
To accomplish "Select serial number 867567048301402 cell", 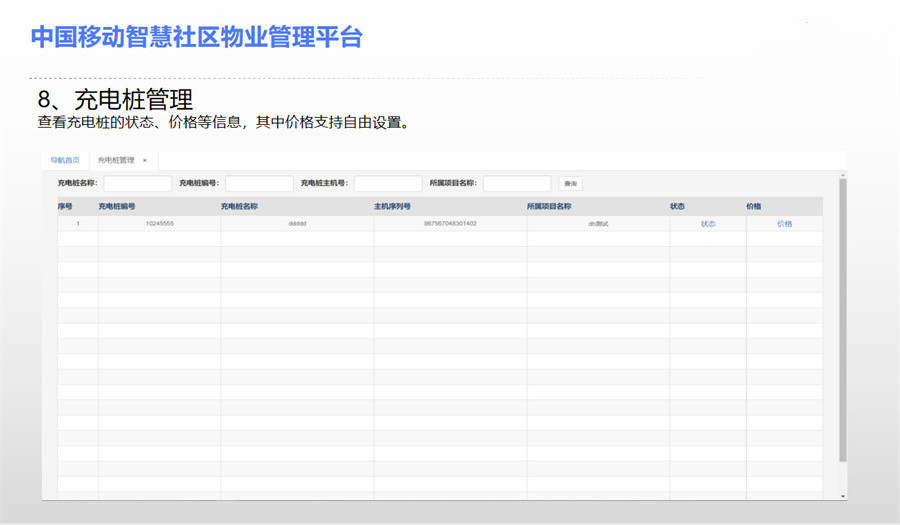I will [x=451, y=224].
